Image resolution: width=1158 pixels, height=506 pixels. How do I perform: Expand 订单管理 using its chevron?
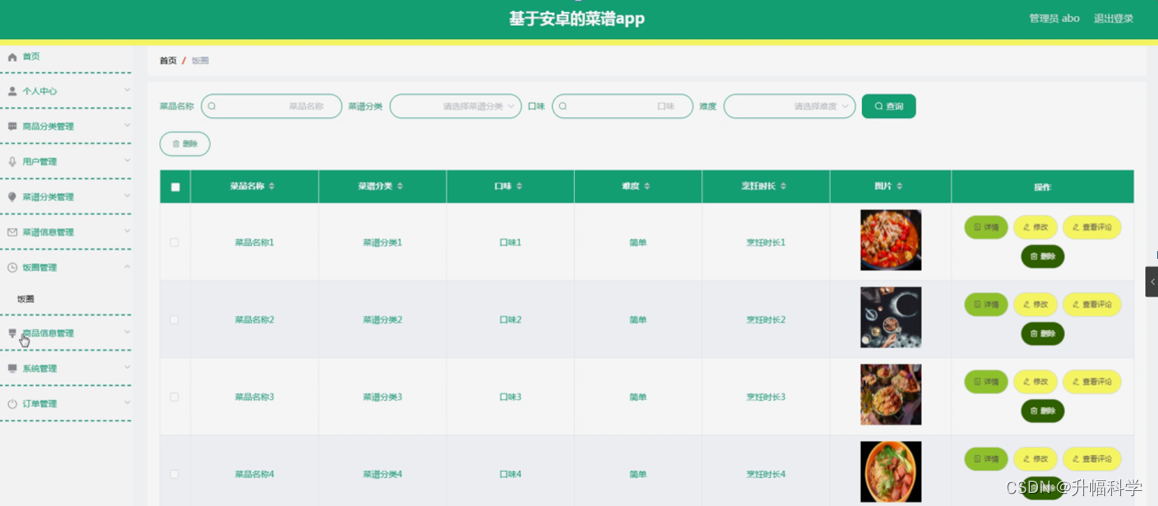point(127,403)
